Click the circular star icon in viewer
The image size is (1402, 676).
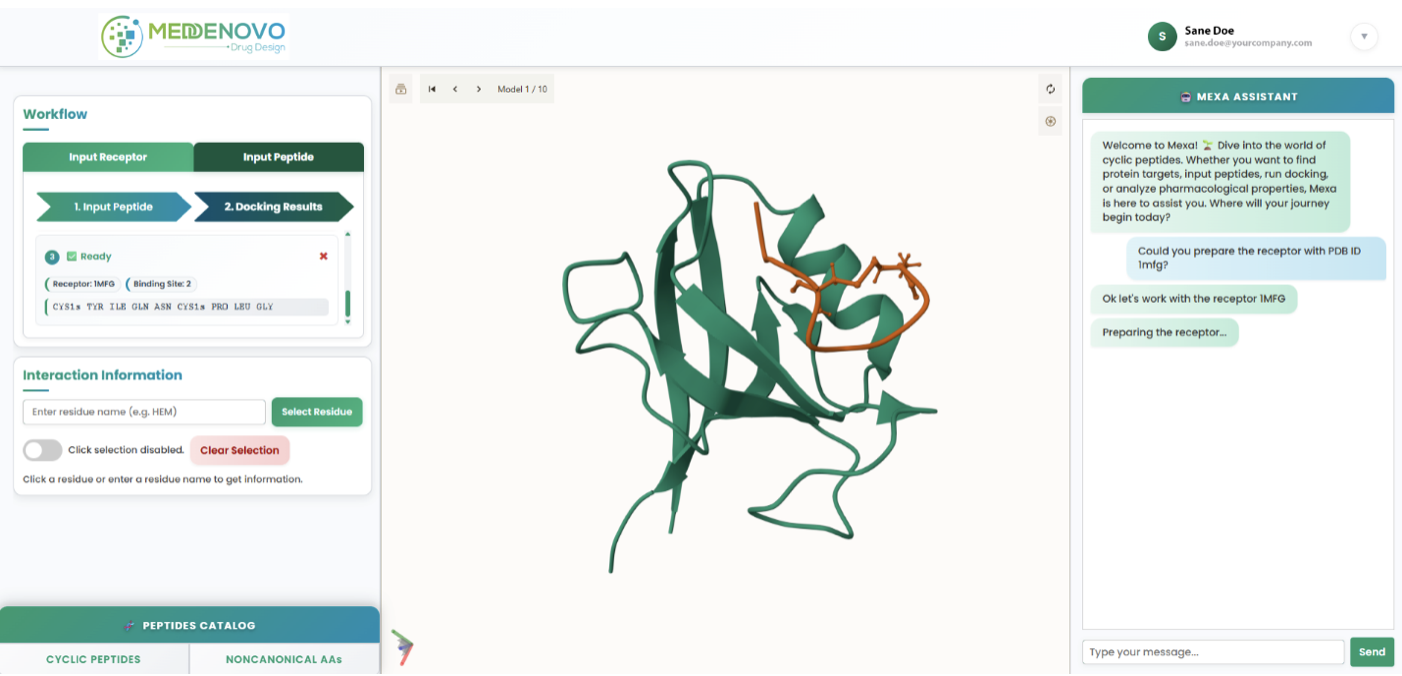pyautogui.click(x=1050, y=122)
